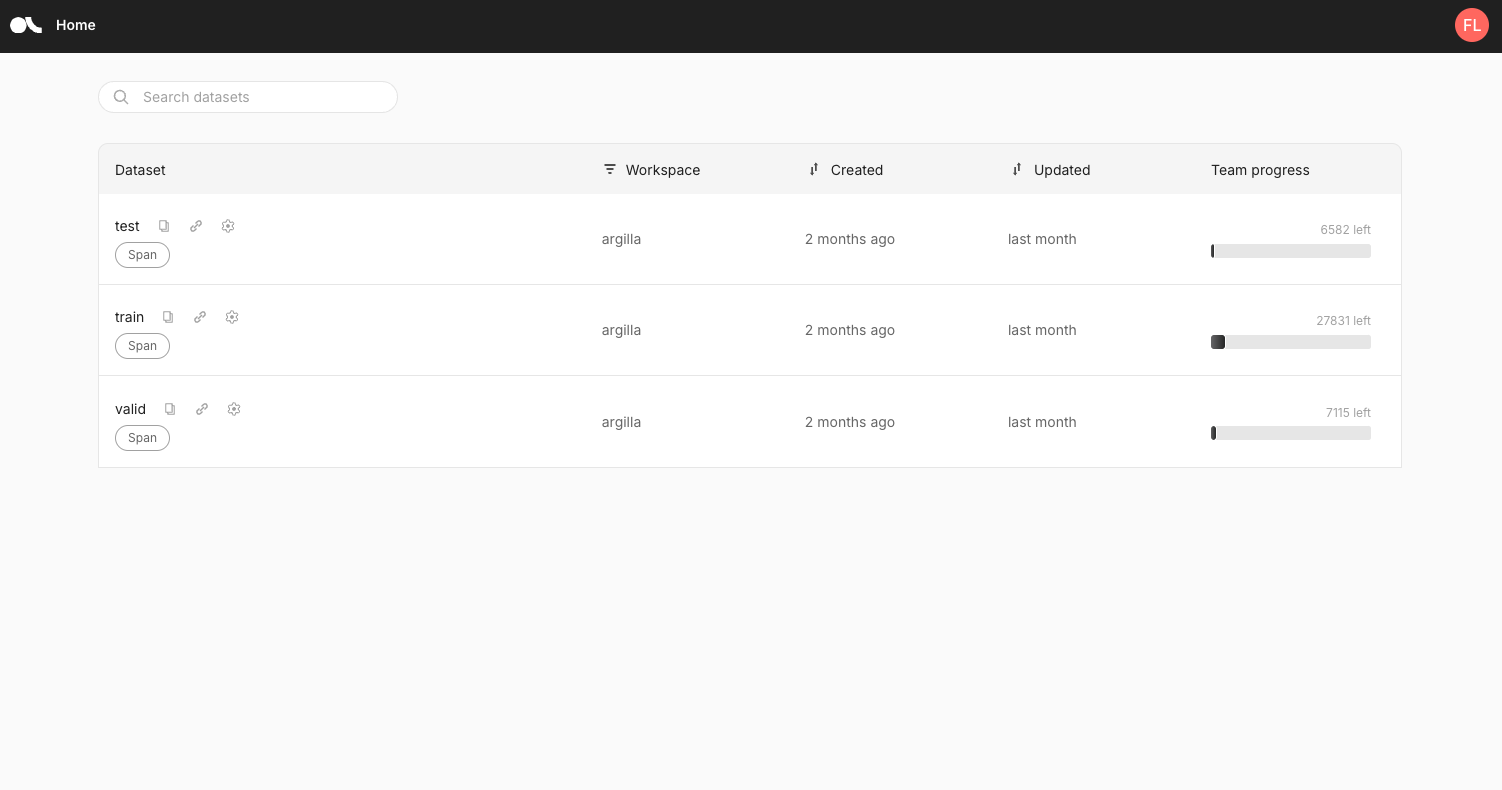
Task: Open the user menu via FL avatar
Action: [1471, 25]
